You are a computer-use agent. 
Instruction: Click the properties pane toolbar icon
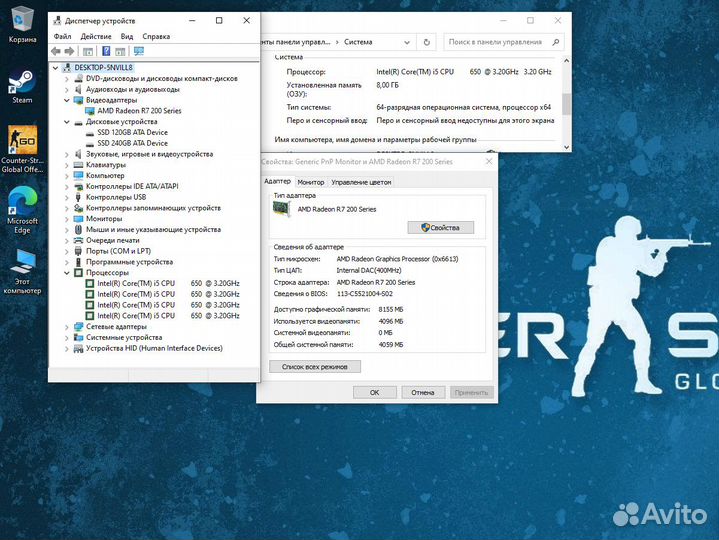click(x=120, y=51)
